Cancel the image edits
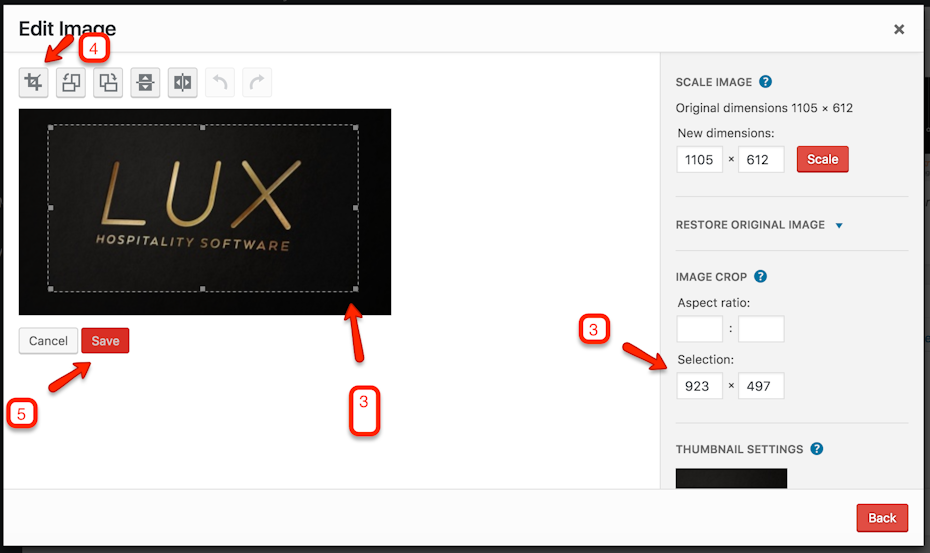This screenshot has height=553, width=930. [x=48, y=341]
